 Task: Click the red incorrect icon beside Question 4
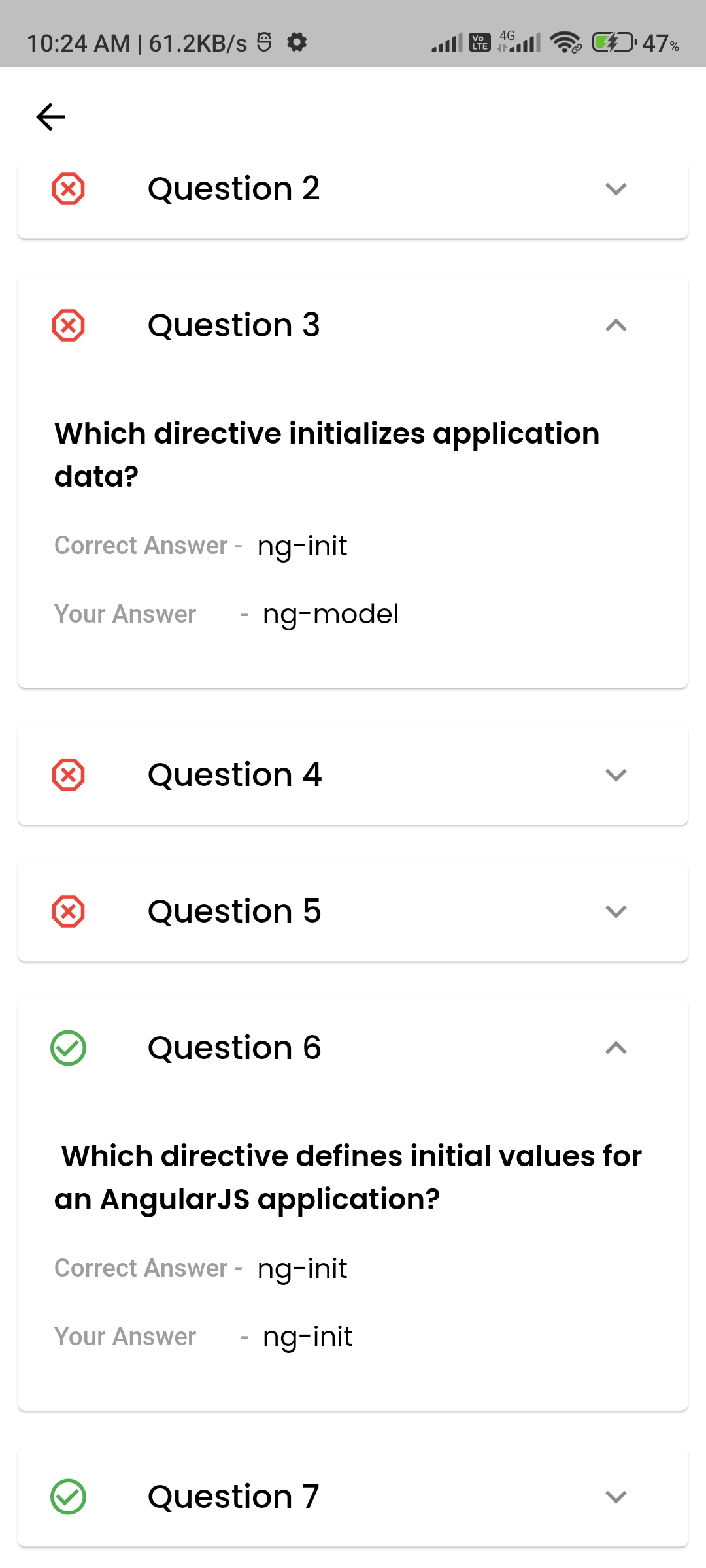click(x=68, y=774)
